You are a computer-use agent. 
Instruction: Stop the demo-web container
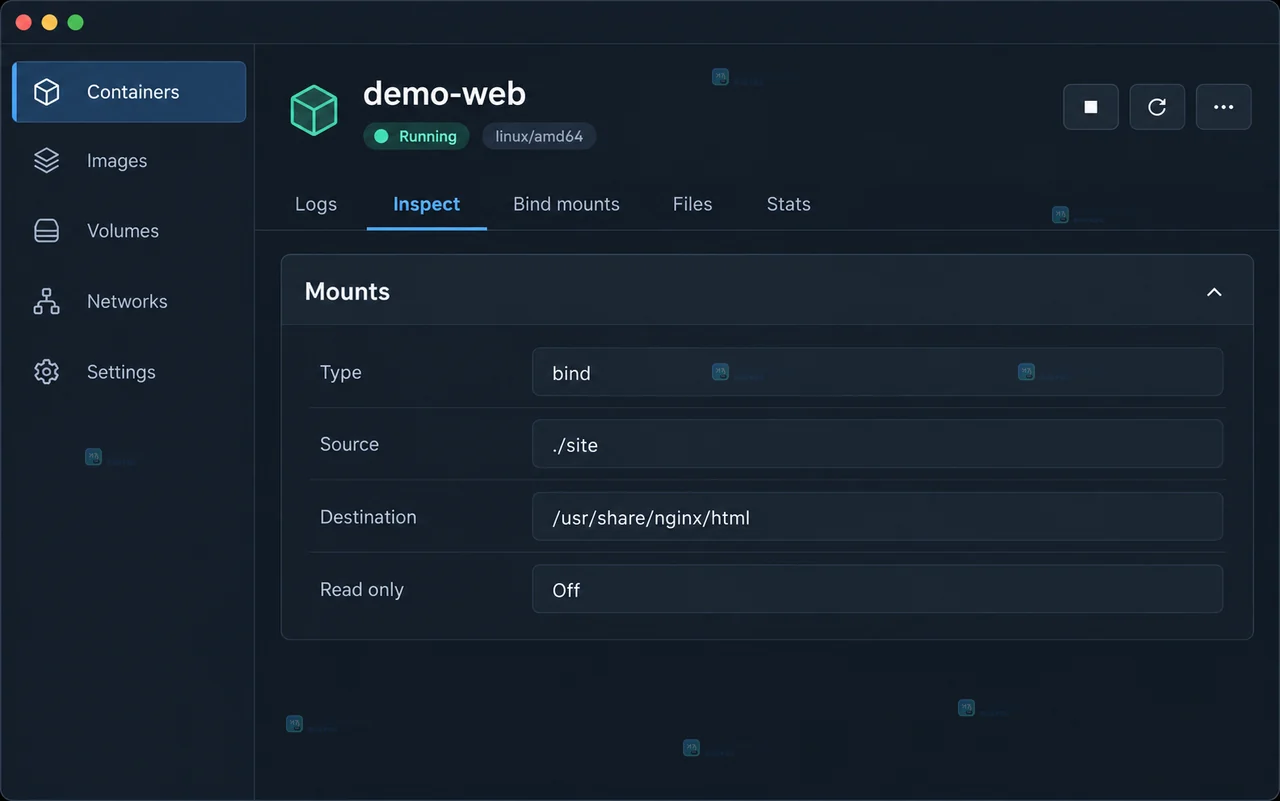pos(1091,107)
